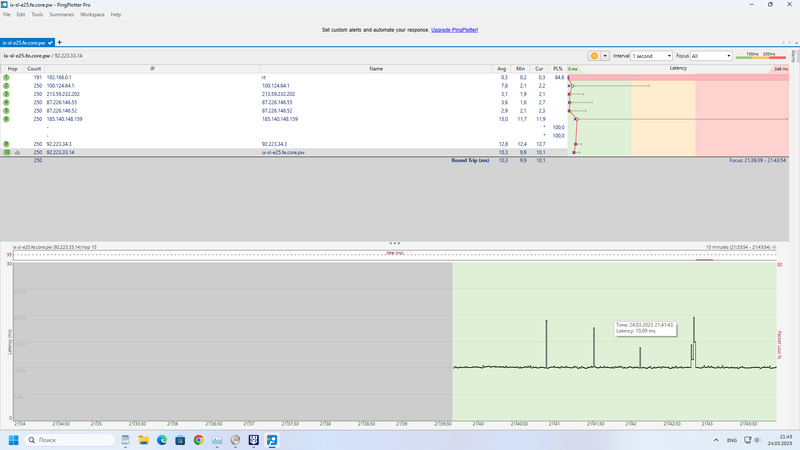
Task: Select hop 3 green circle icon
Action: click(x=6, y=94)
